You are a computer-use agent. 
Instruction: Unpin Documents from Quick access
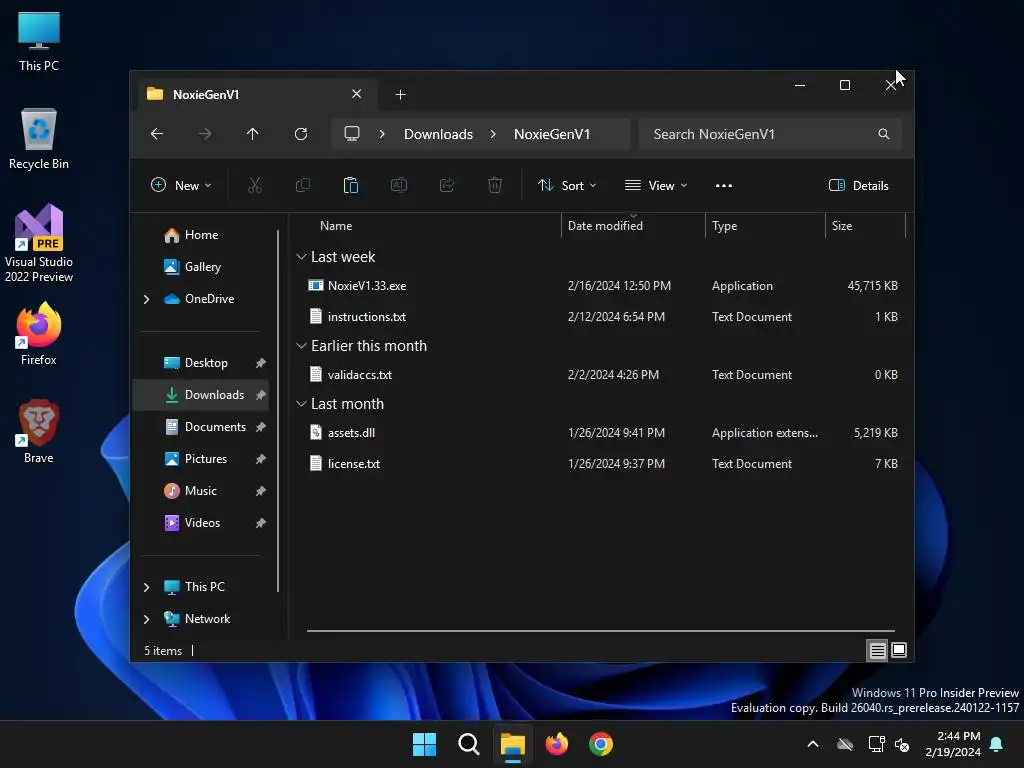(x=261, y=427)
